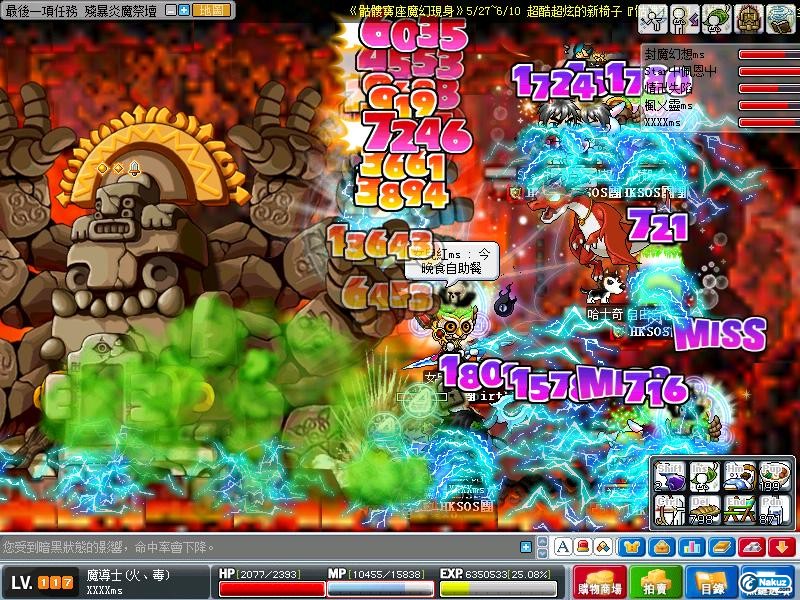800x600 pixels.
Task: Select party member Star十佩恩十
Action: click(x=680, y=71)
